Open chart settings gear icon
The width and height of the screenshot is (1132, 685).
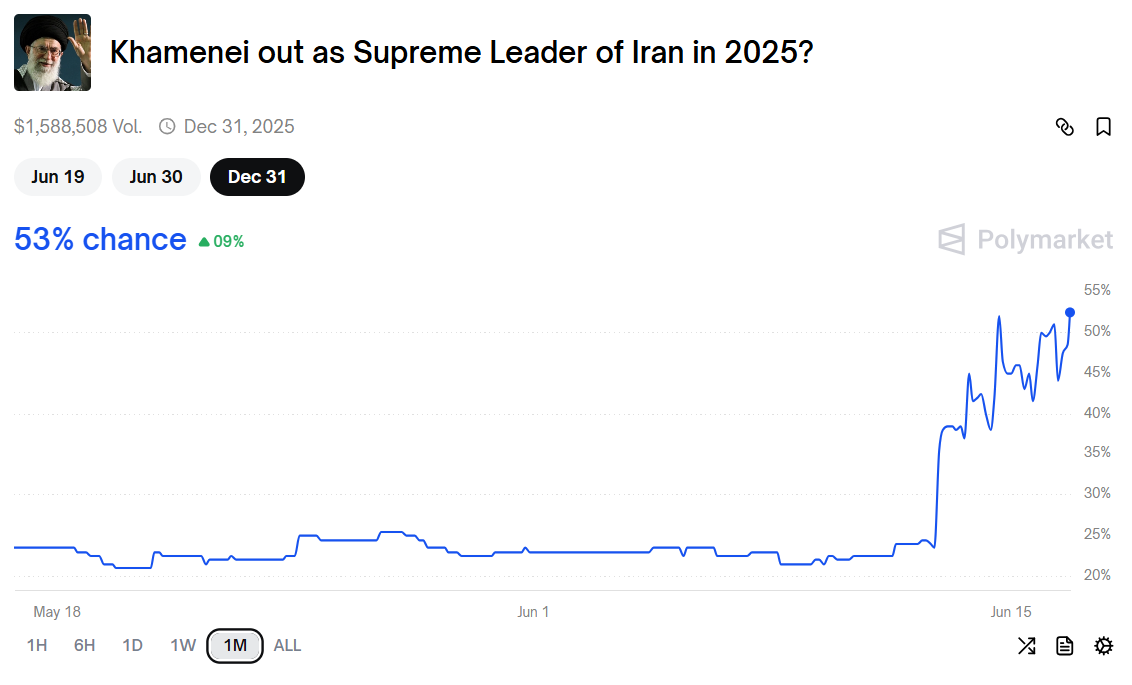pyautogui.click(x=1103, y=645)
